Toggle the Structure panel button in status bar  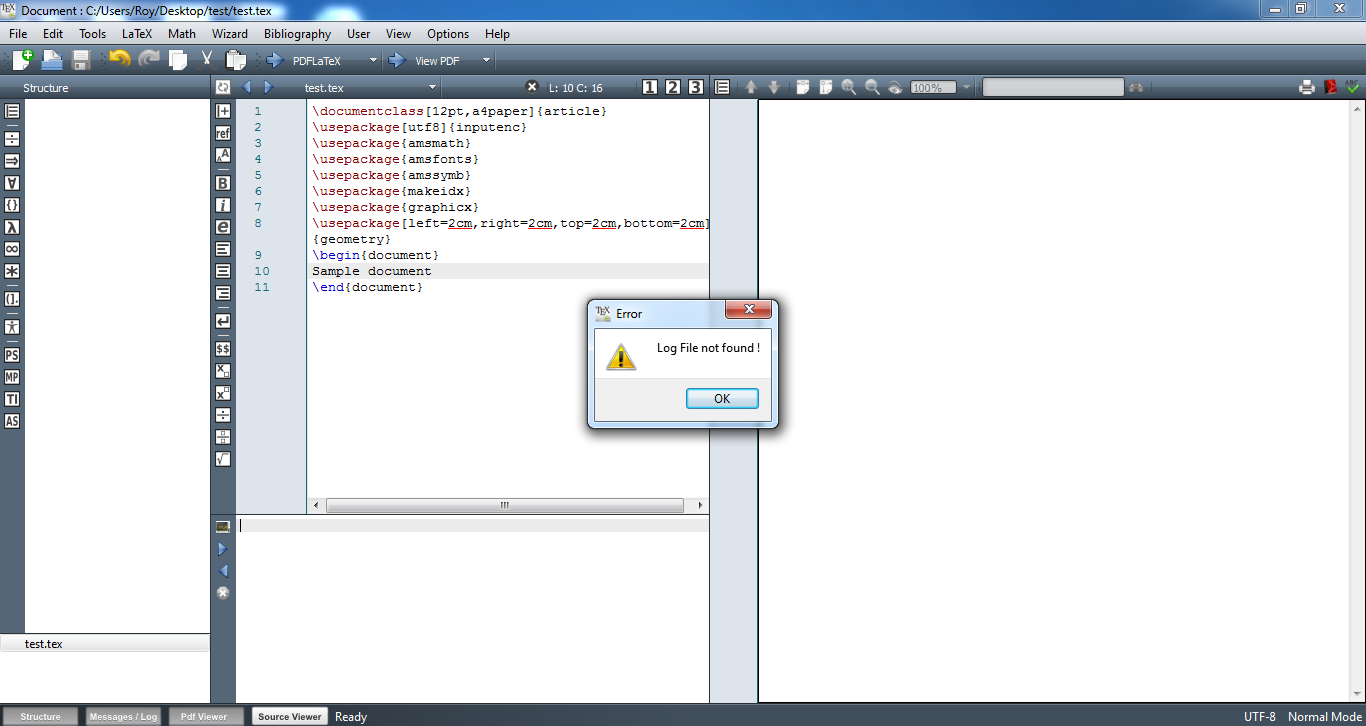pyautogui.click(x=41, y=716)
